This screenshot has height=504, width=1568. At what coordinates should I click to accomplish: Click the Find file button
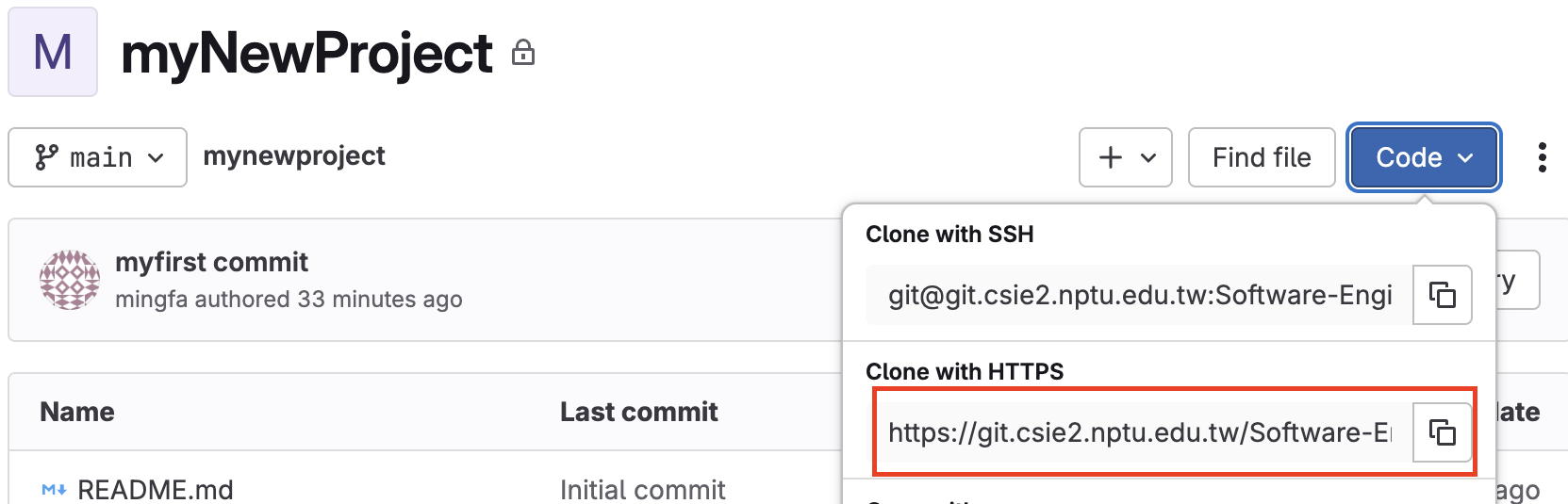click(1262, 157)
